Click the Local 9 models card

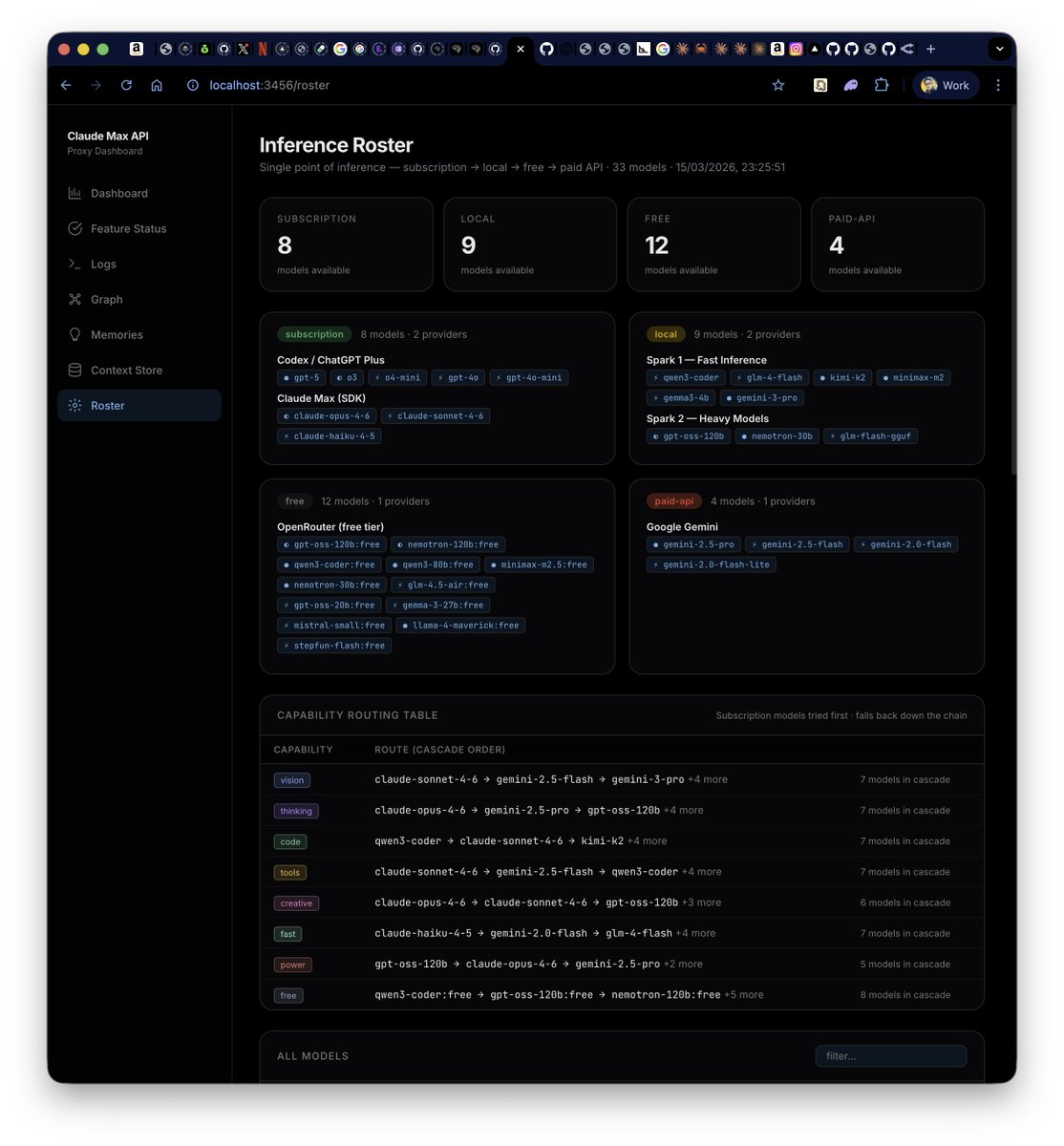pos(530,244)
